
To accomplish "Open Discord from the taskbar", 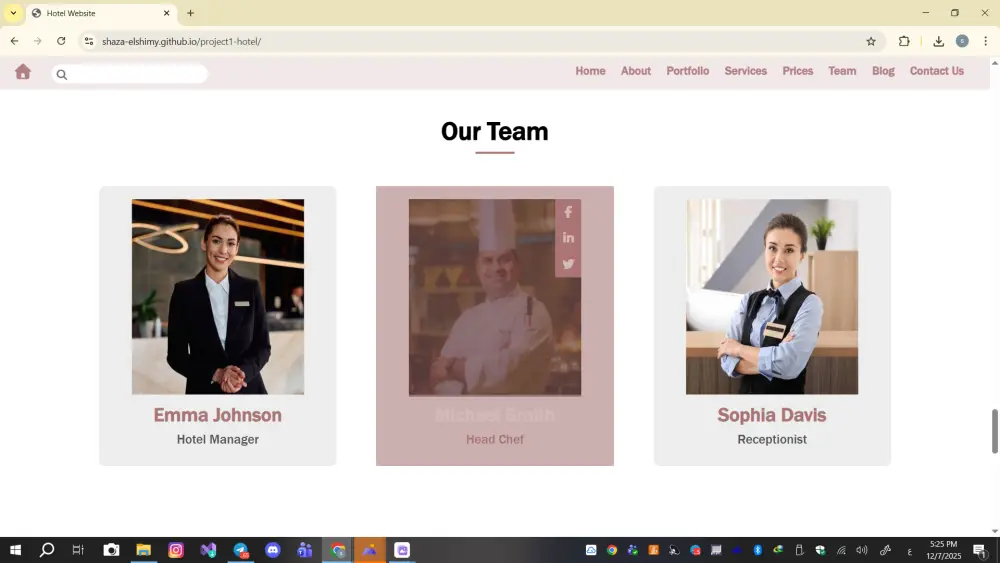I will click(272, 550).
